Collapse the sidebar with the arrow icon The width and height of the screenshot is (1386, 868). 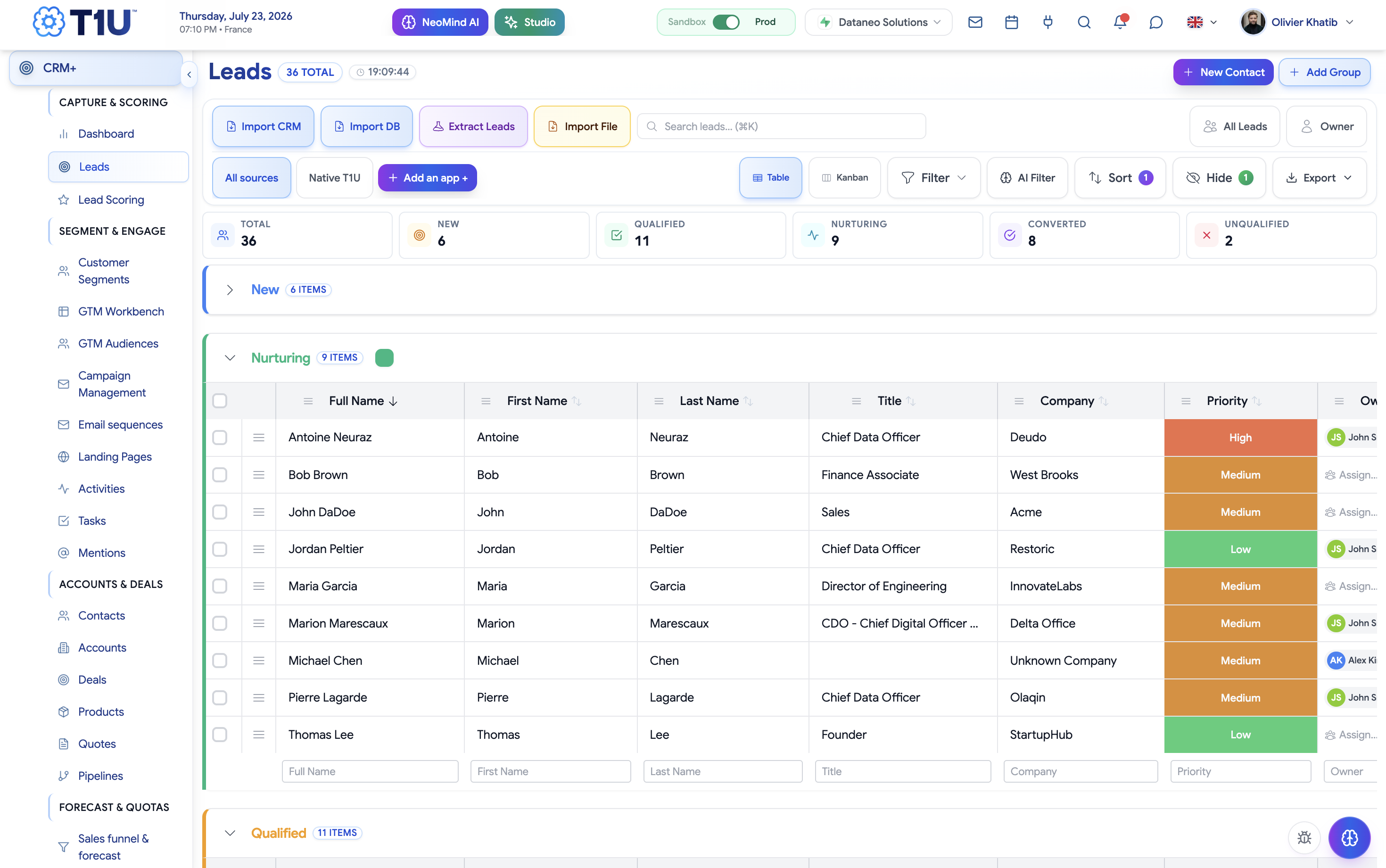(x=189, y=74)
